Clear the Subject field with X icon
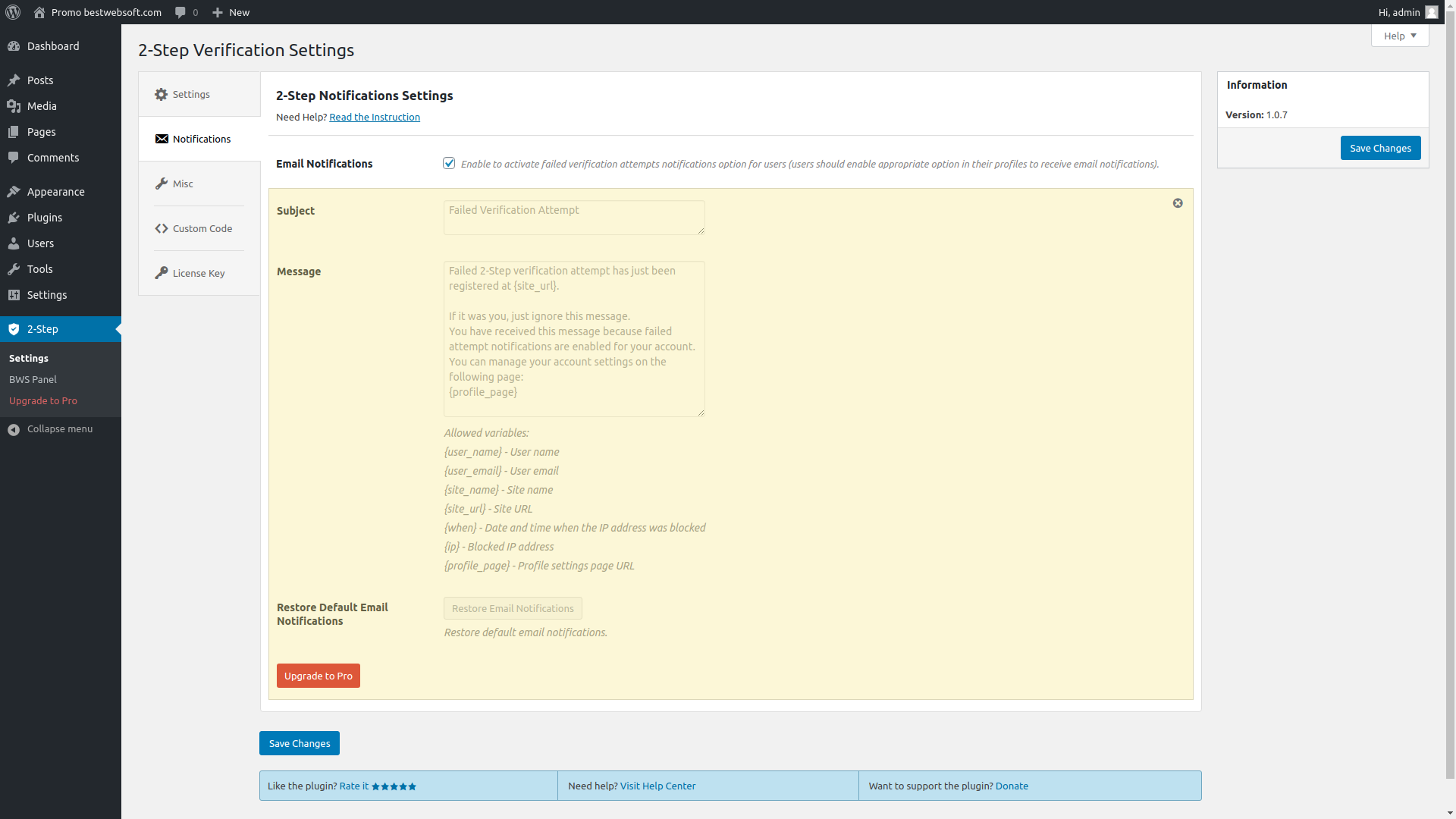The image size is (1456, 819). (1178, 203)
